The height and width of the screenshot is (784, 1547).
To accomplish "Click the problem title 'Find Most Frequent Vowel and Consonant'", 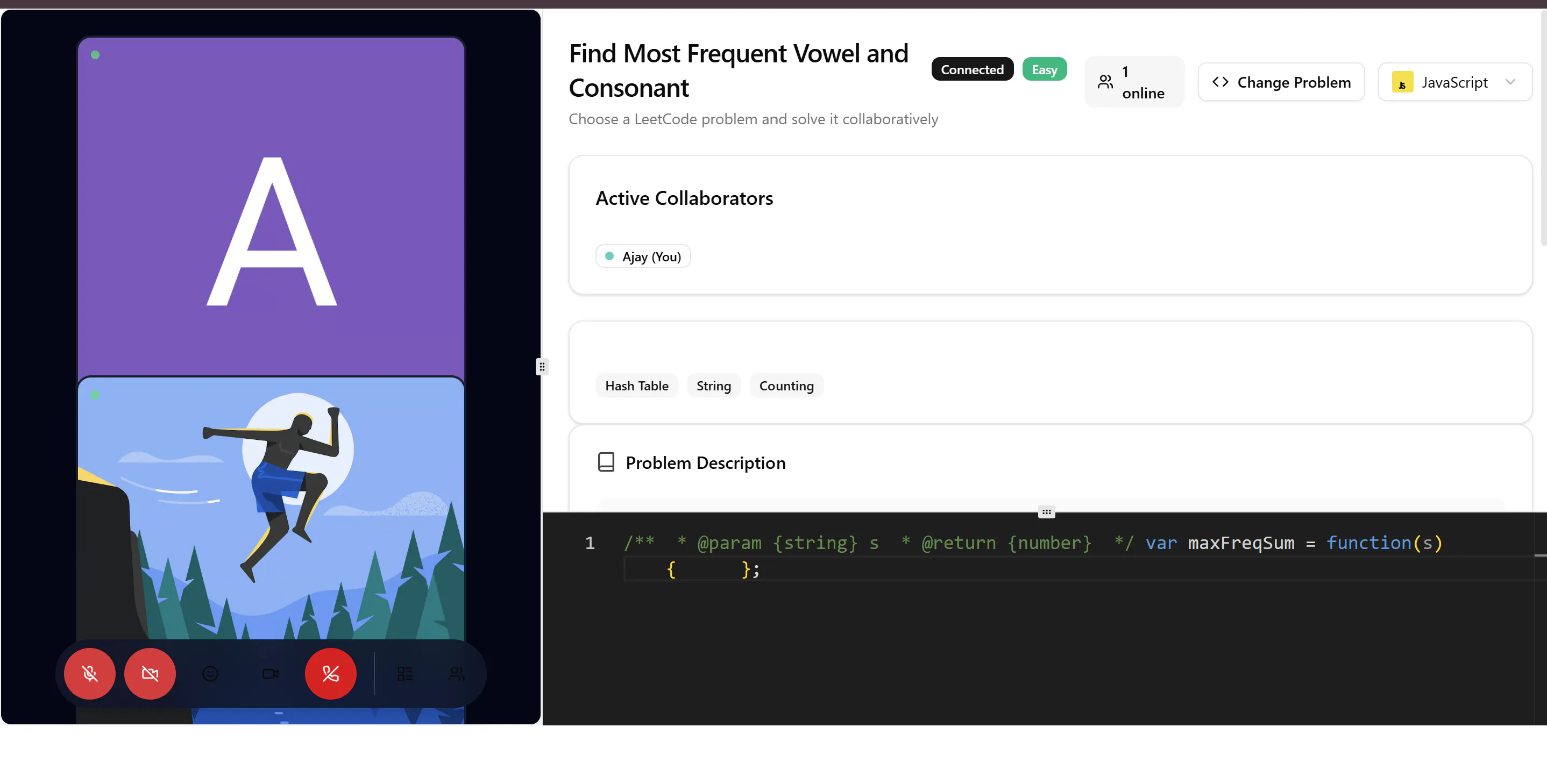I will [738, 70].
